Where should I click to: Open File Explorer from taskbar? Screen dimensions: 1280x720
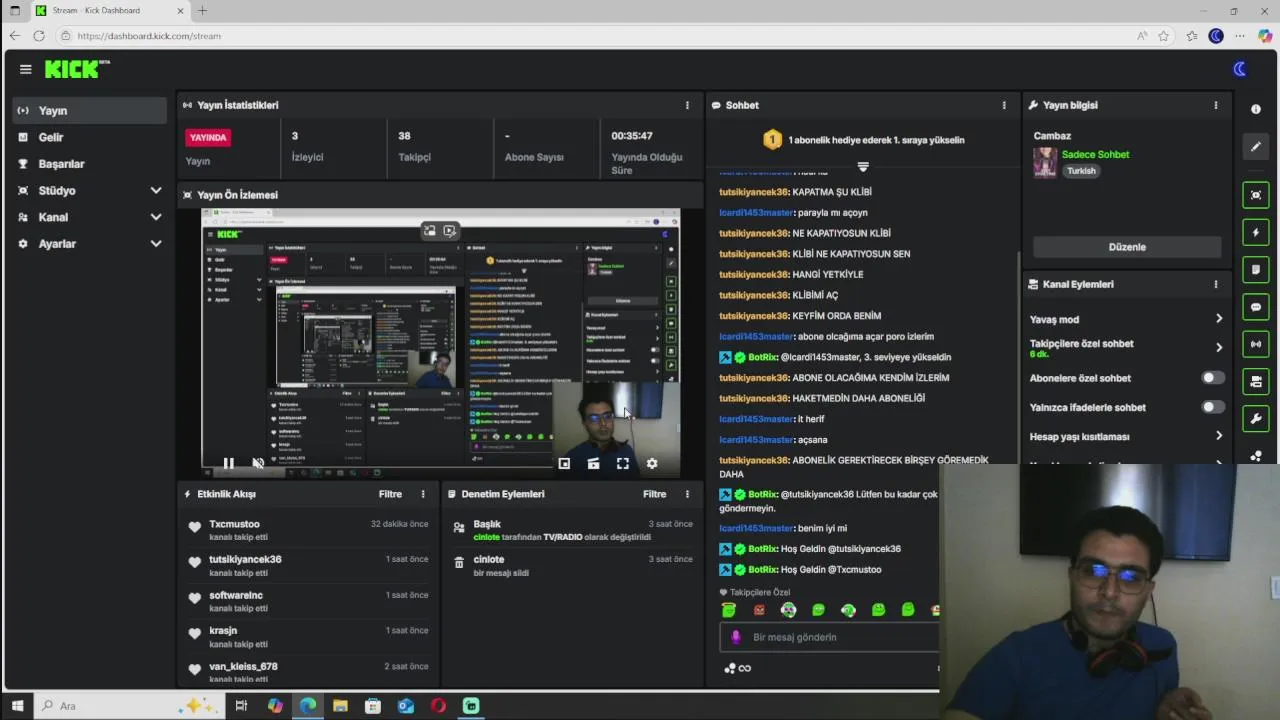(340, 706)
